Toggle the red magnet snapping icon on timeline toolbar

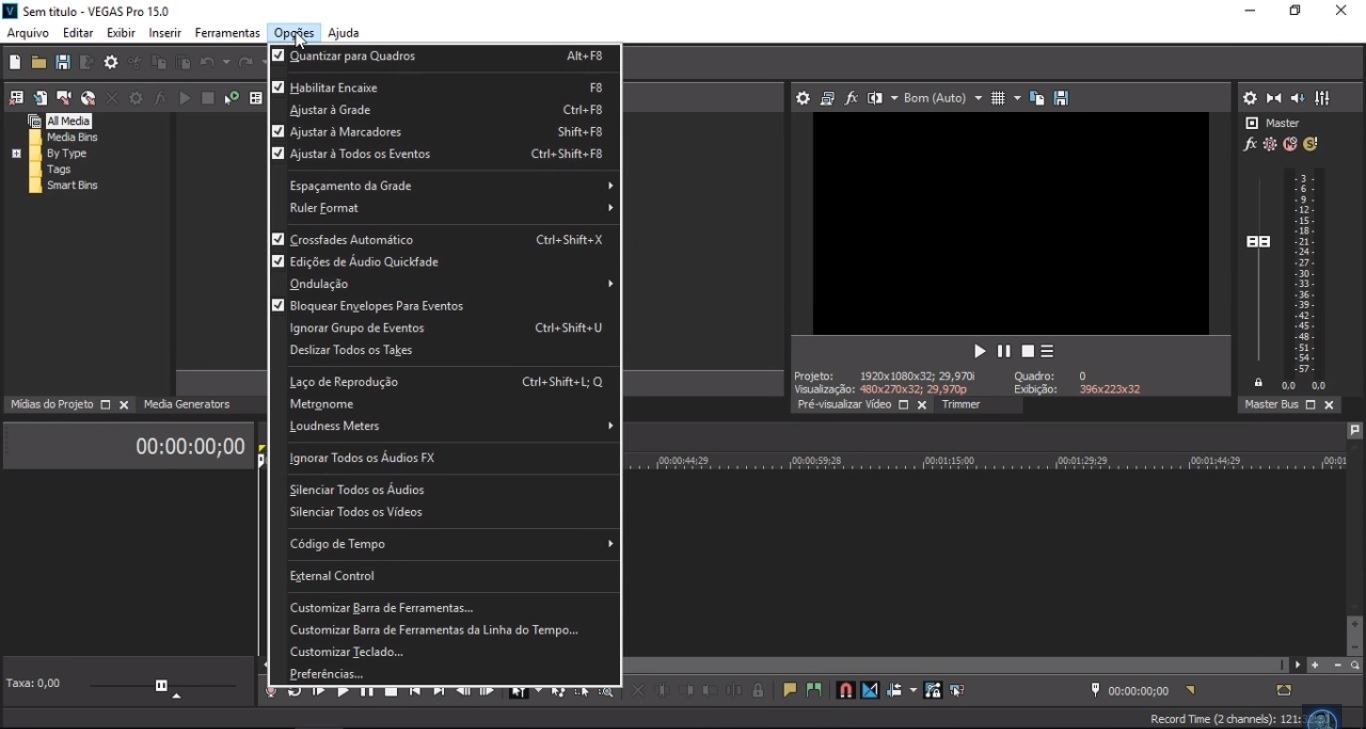point(845,690)
